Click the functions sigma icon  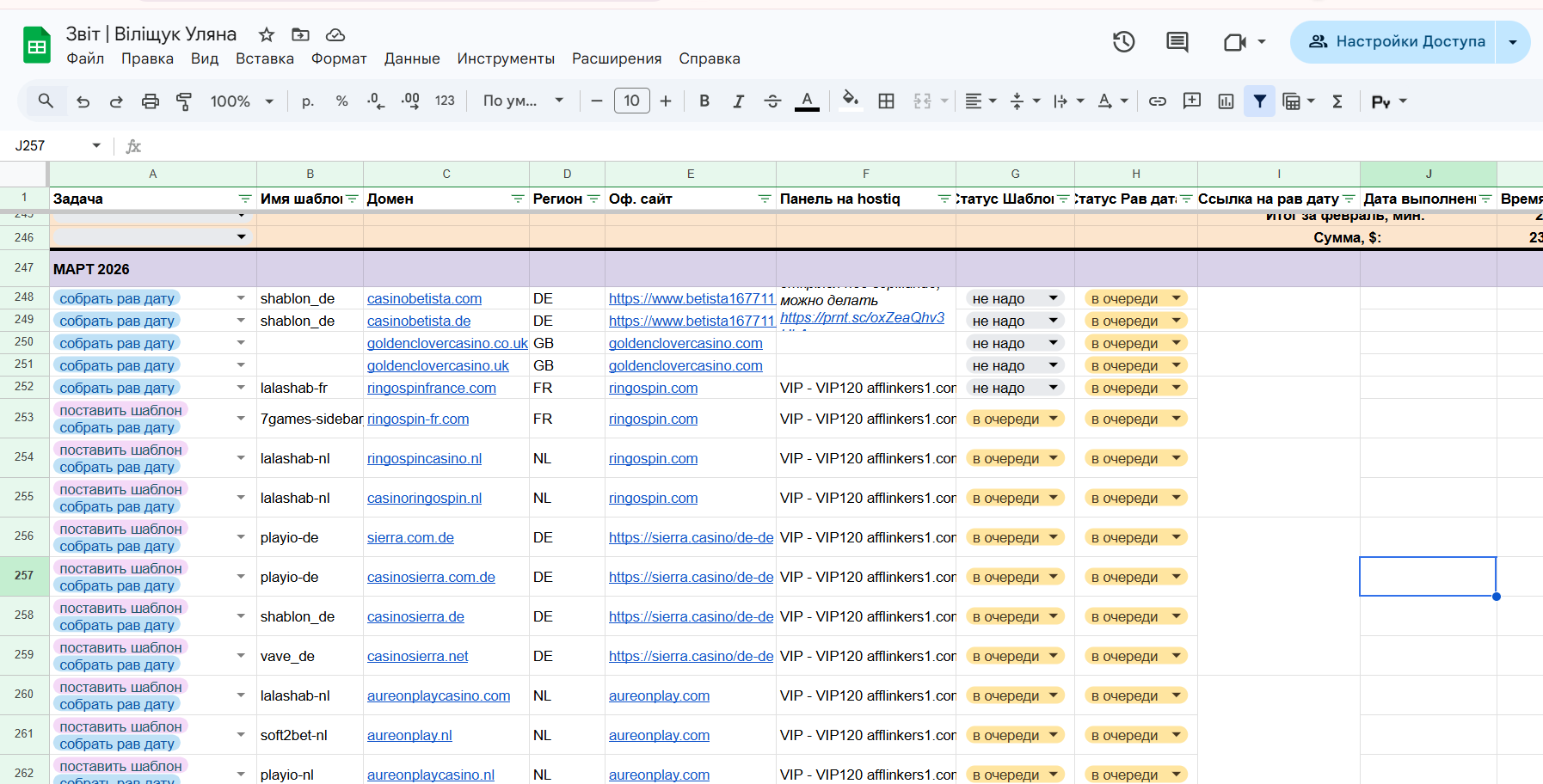coord(1337,101)
